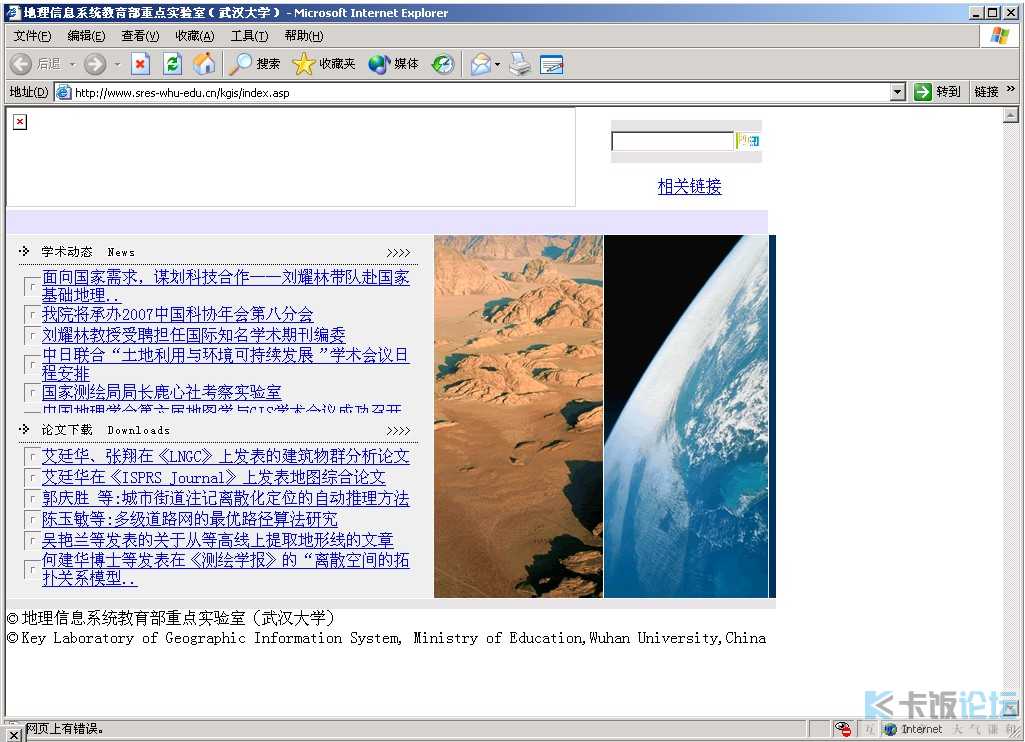The image size is (1025, 742).
Task: Open the 编辑(E) Edit menu
Action: point(86,36)
